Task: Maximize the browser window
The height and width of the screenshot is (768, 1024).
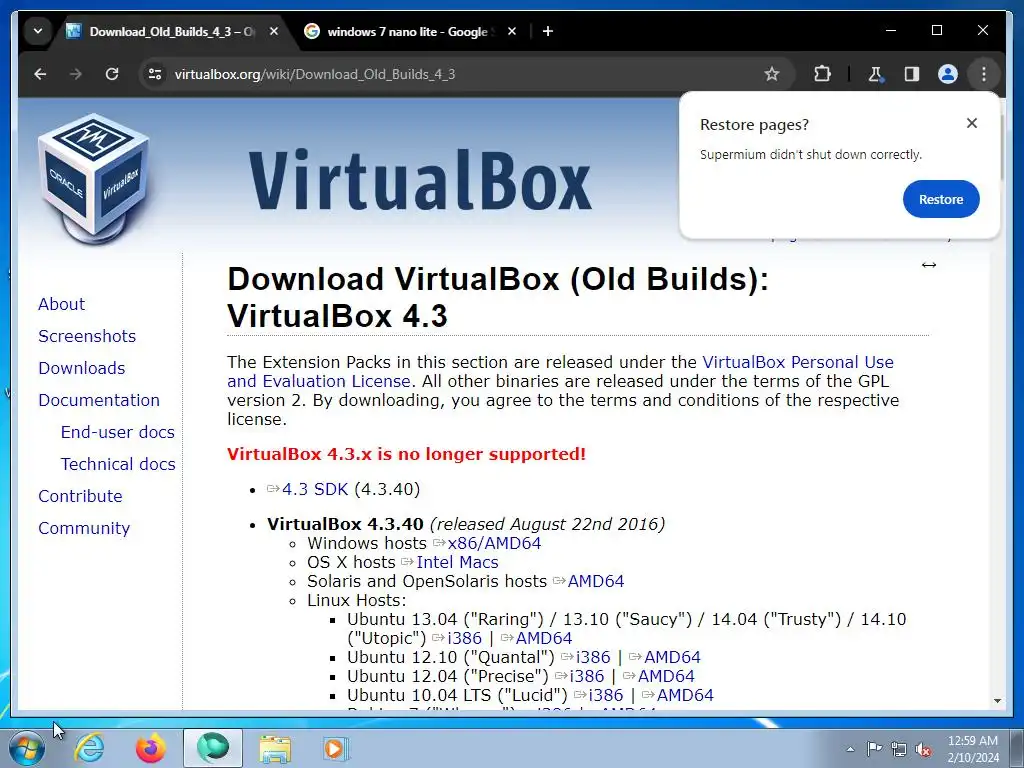Action: pyautogui.click(x=936, y=30)
